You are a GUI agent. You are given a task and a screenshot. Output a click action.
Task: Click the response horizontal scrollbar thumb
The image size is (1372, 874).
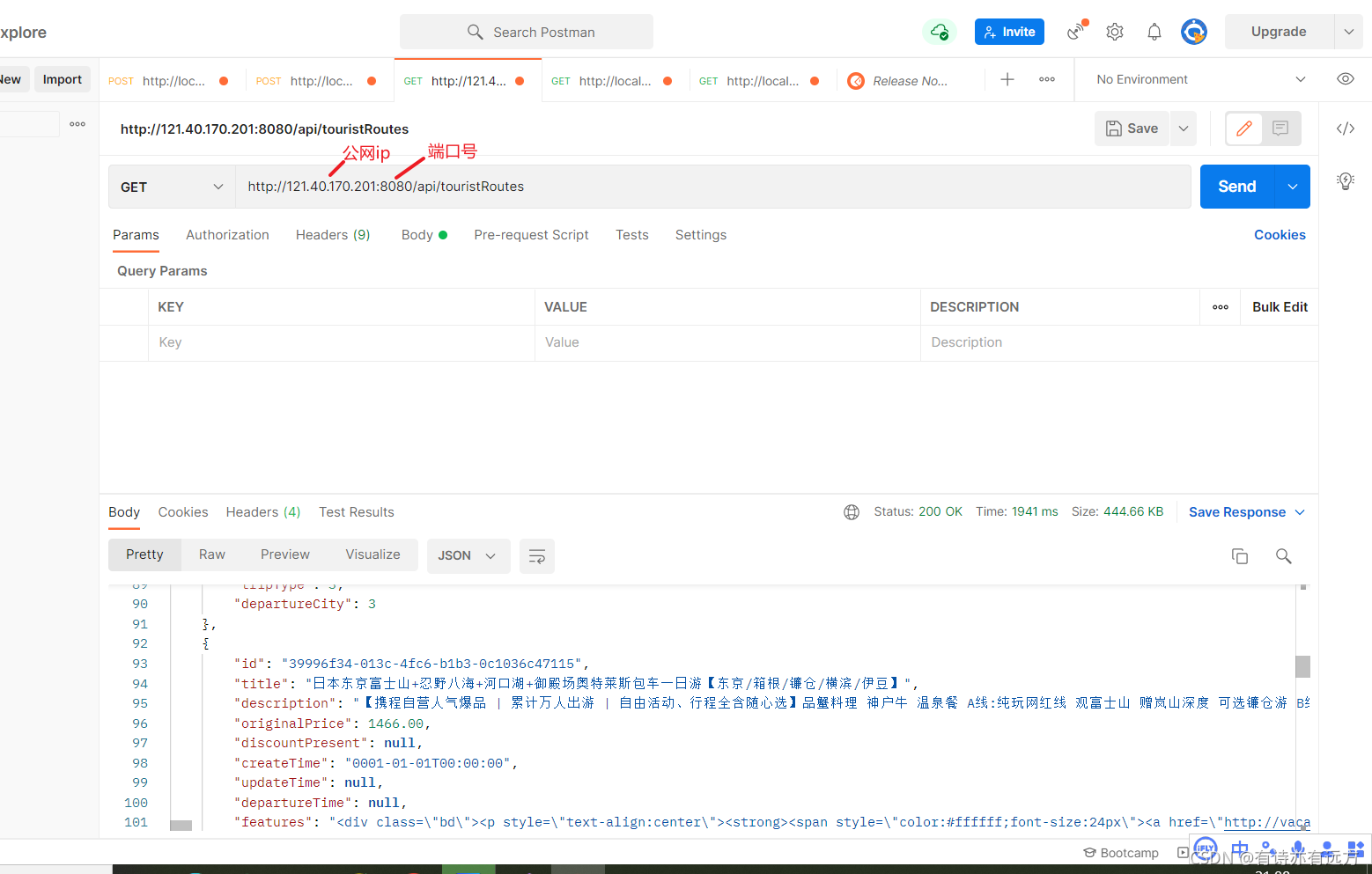point(181,826)
